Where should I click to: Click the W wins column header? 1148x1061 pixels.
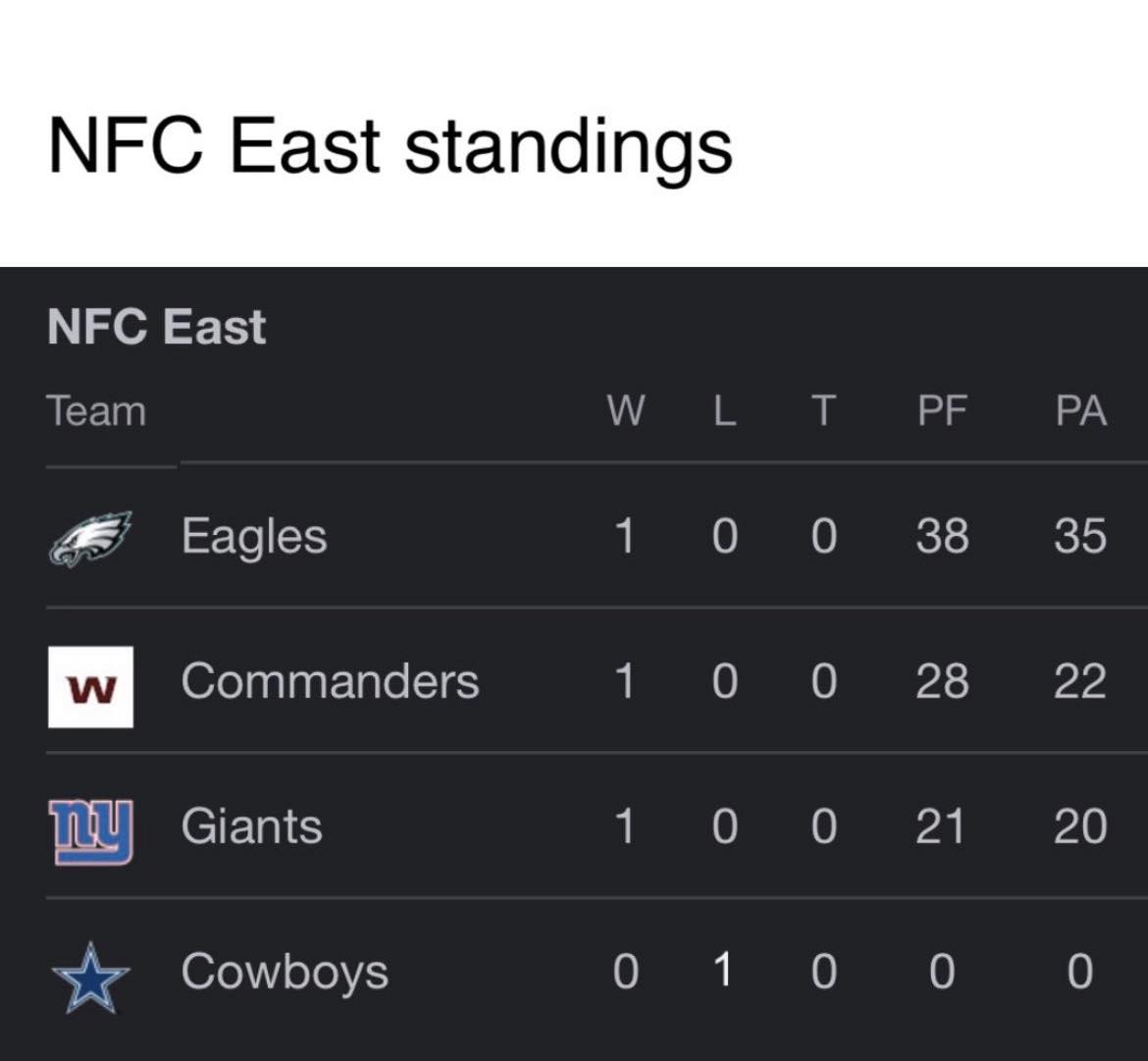coord(625,411)
